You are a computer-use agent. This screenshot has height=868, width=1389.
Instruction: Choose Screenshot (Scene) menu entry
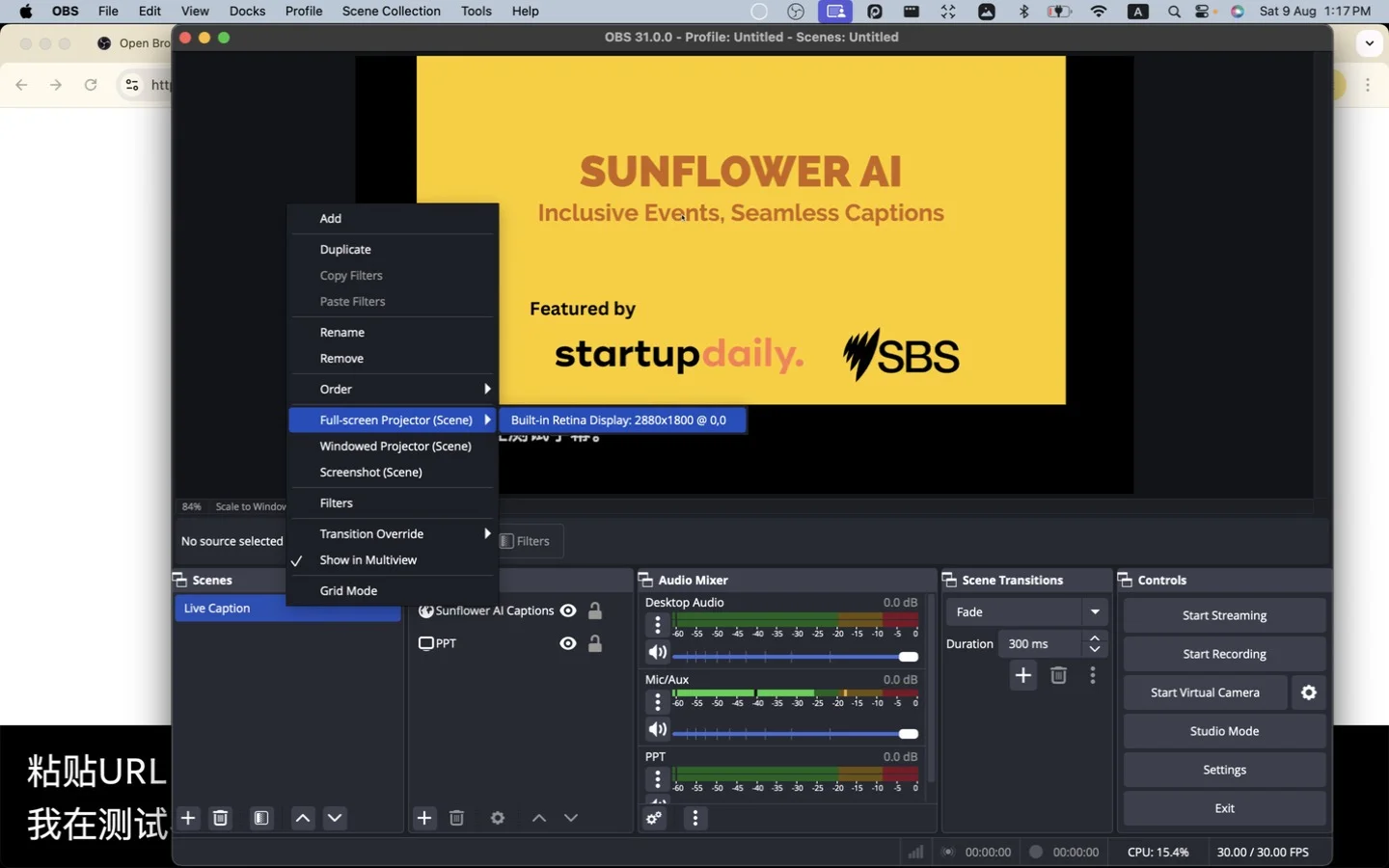click(x=393, y=473)
